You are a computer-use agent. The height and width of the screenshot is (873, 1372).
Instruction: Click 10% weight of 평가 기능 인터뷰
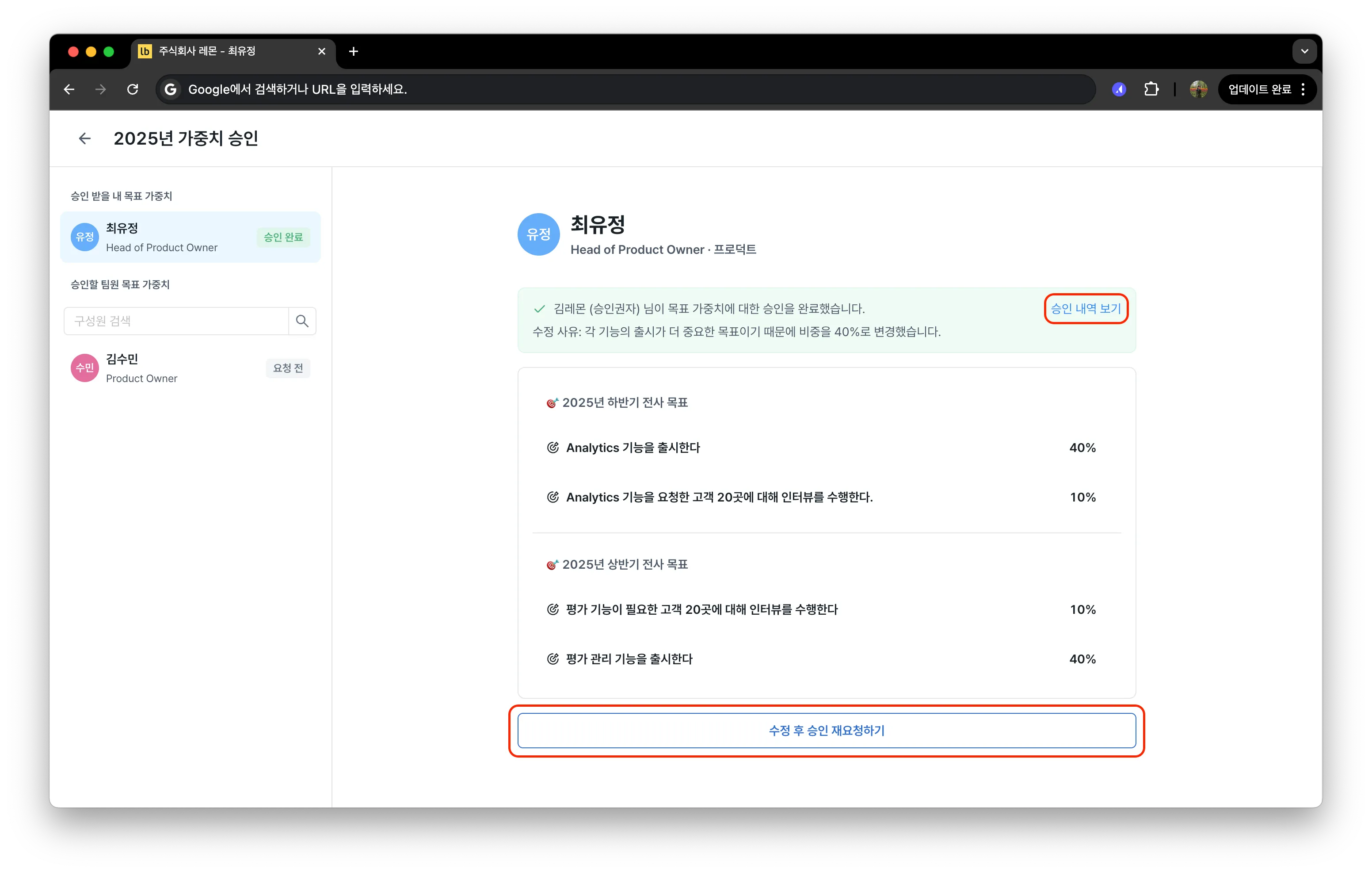(x=1082, y=610)
